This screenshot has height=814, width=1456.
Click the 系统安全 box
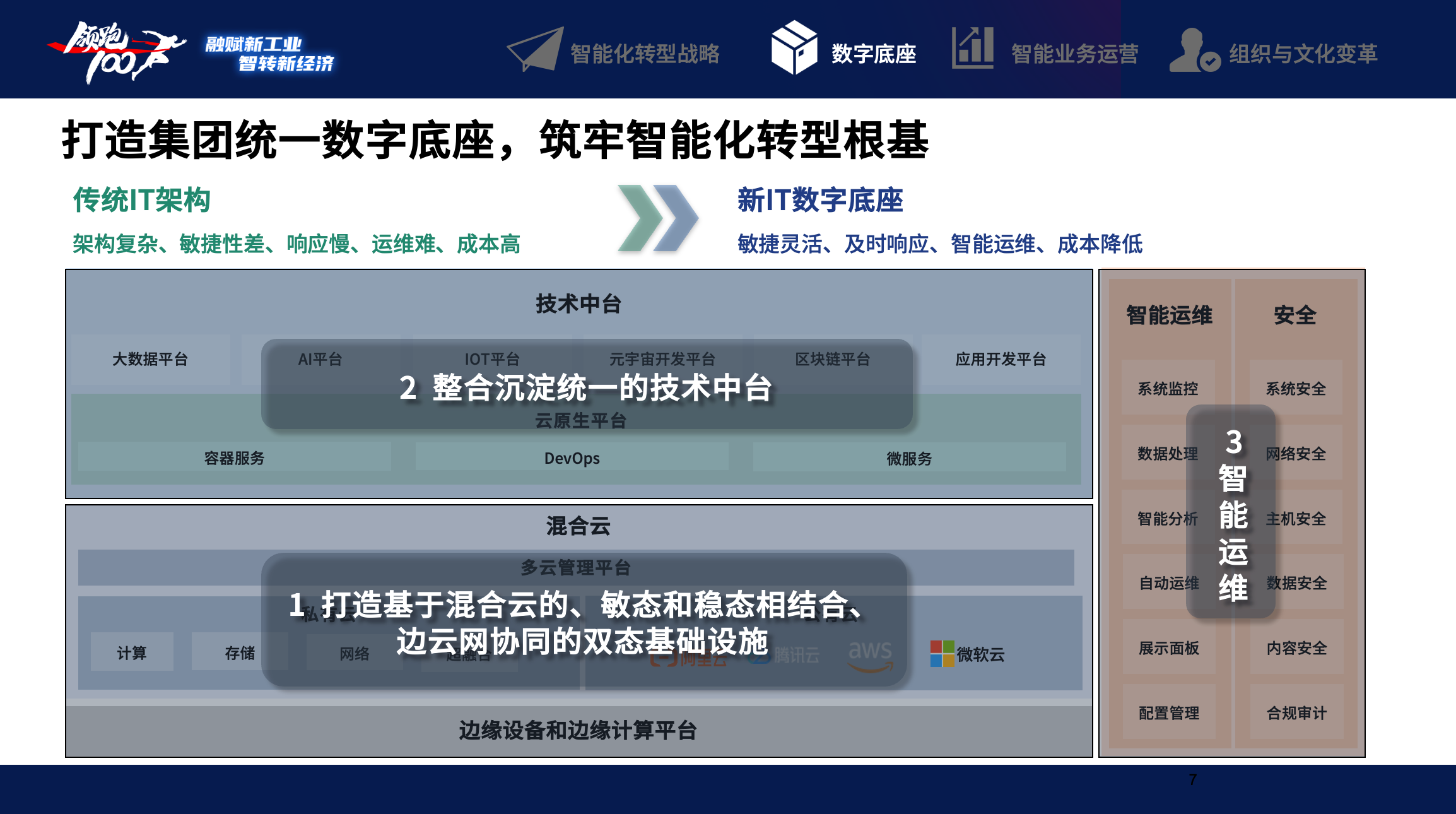coord(1296,387)
